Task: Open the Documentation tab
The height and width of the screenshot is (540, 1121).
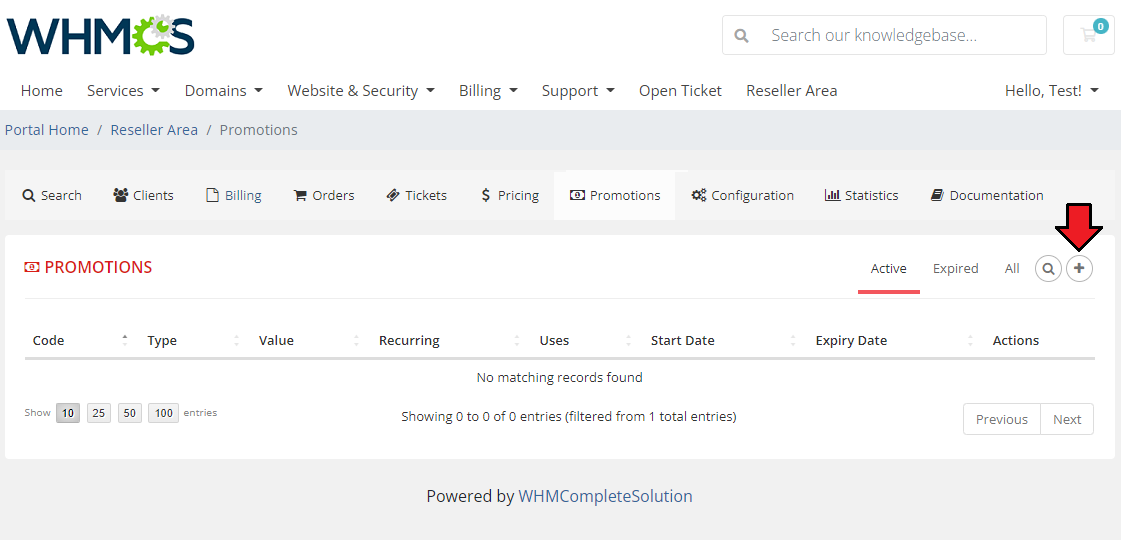Action: click(x=987, y=195)
